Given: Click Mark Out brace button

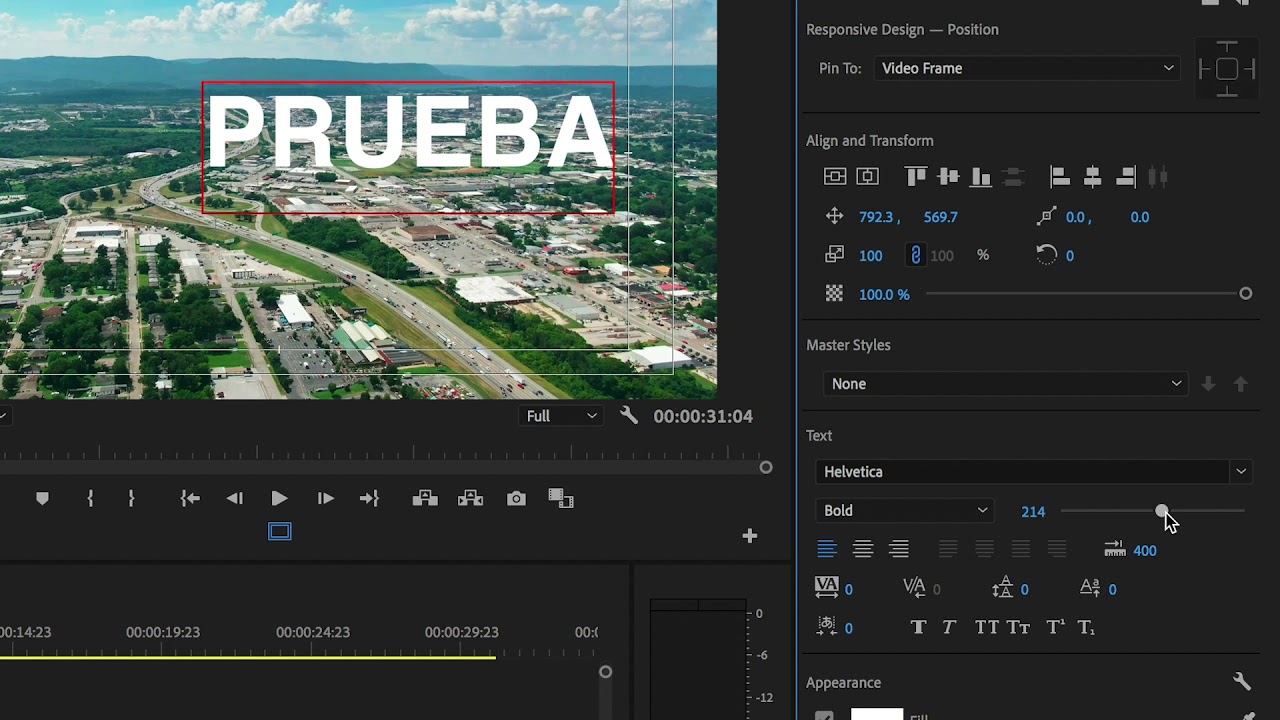Looking at the screenshot, I should (x=131, y=498).
